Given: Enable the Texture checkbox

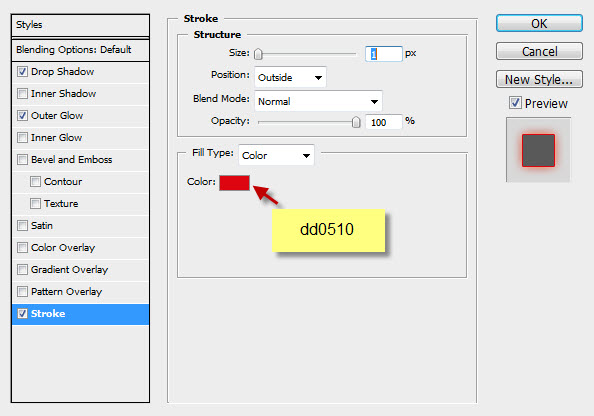Looking at the screenshot, I should pyautogui.click(x=35, y=203).
